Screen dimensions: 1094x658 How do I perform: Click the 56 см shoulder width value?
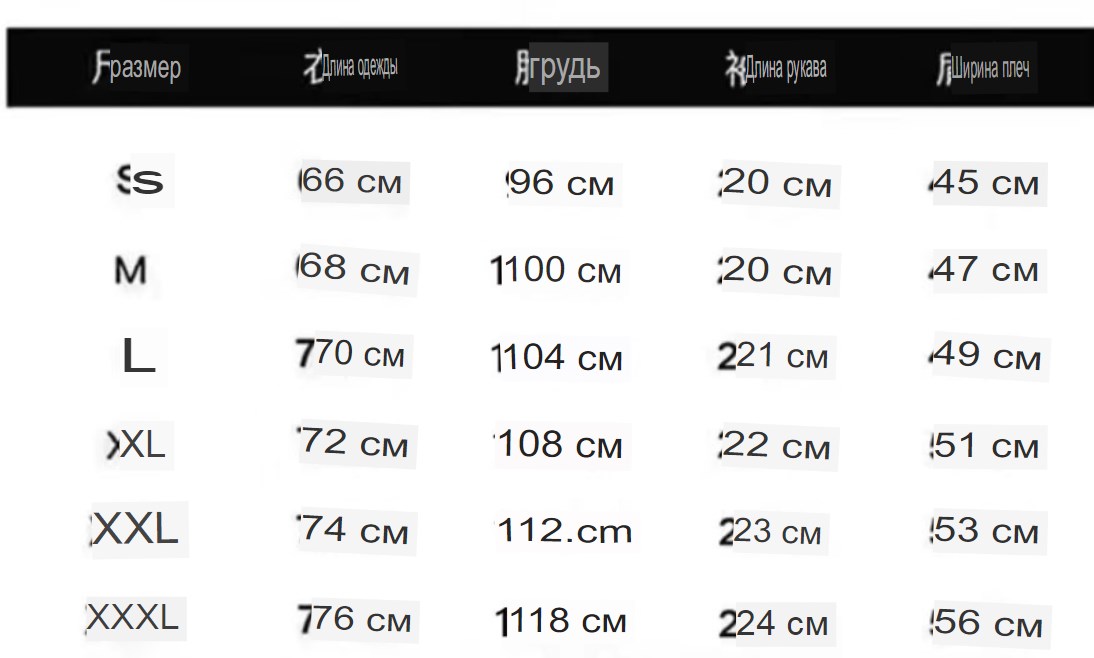click(x=986, y=622)
